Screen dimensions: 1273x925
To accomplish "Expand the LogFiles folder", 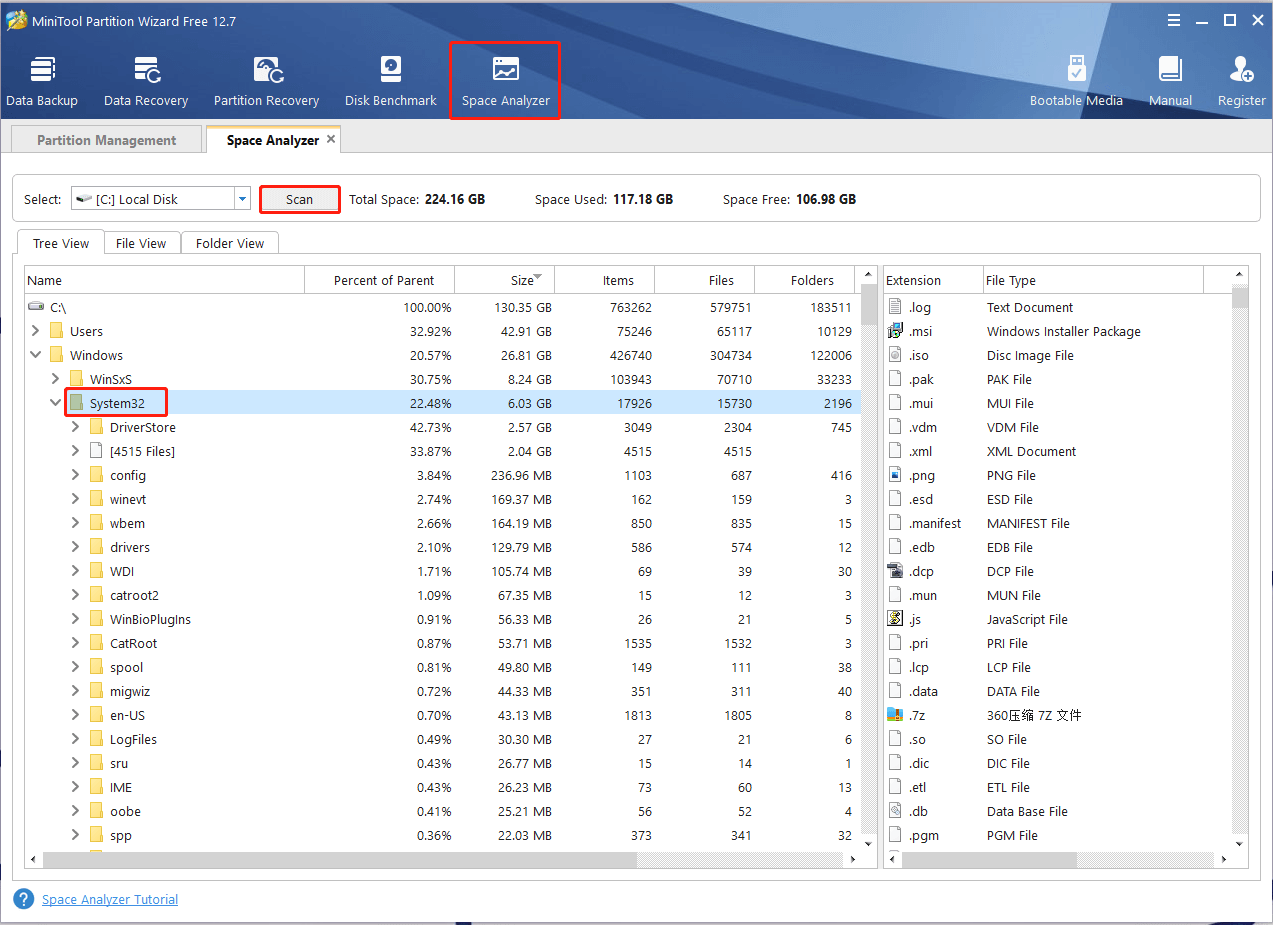I will [x=76, y=739].
